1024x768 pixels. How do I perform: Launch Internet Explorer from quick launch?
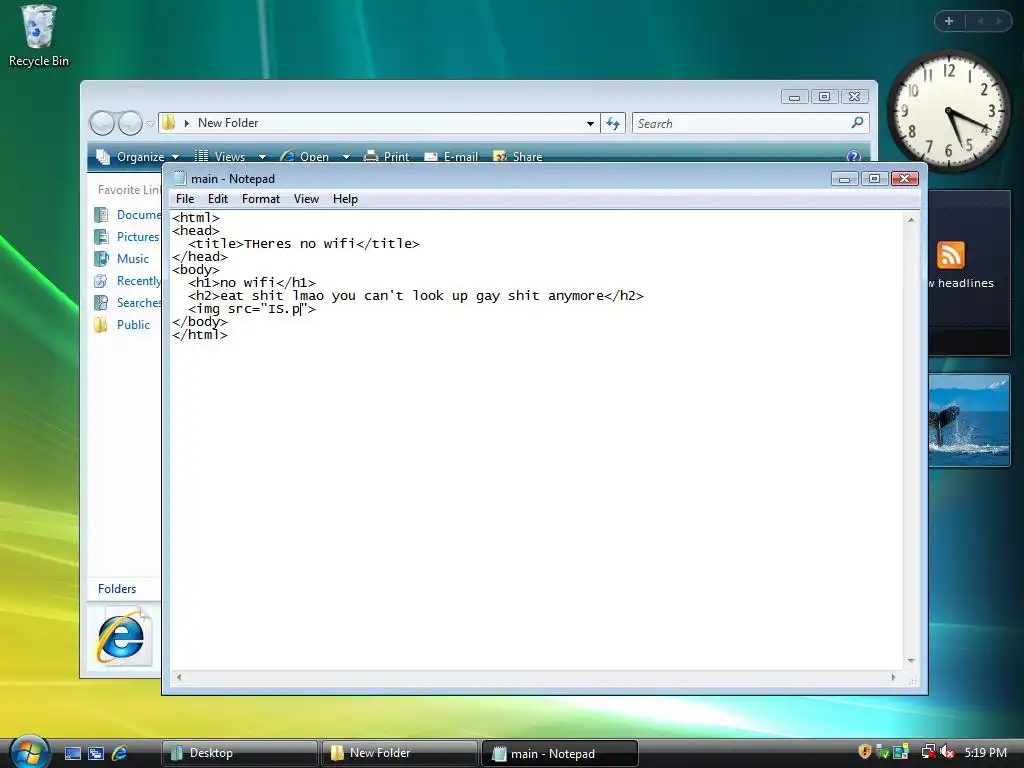(120, 753)
